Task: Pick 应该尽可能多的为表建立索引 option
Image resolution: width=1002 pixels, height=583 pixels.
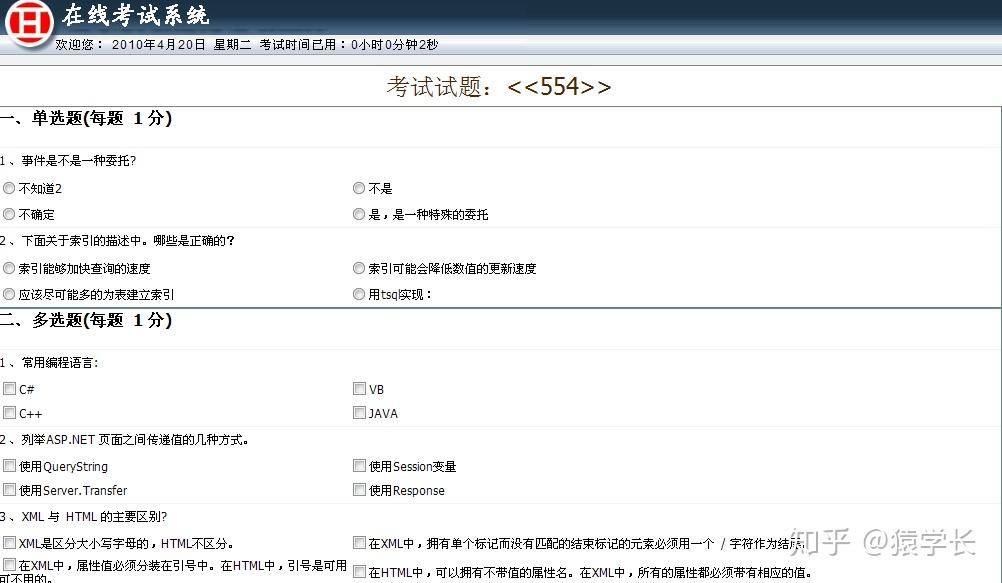Action: 9,294
